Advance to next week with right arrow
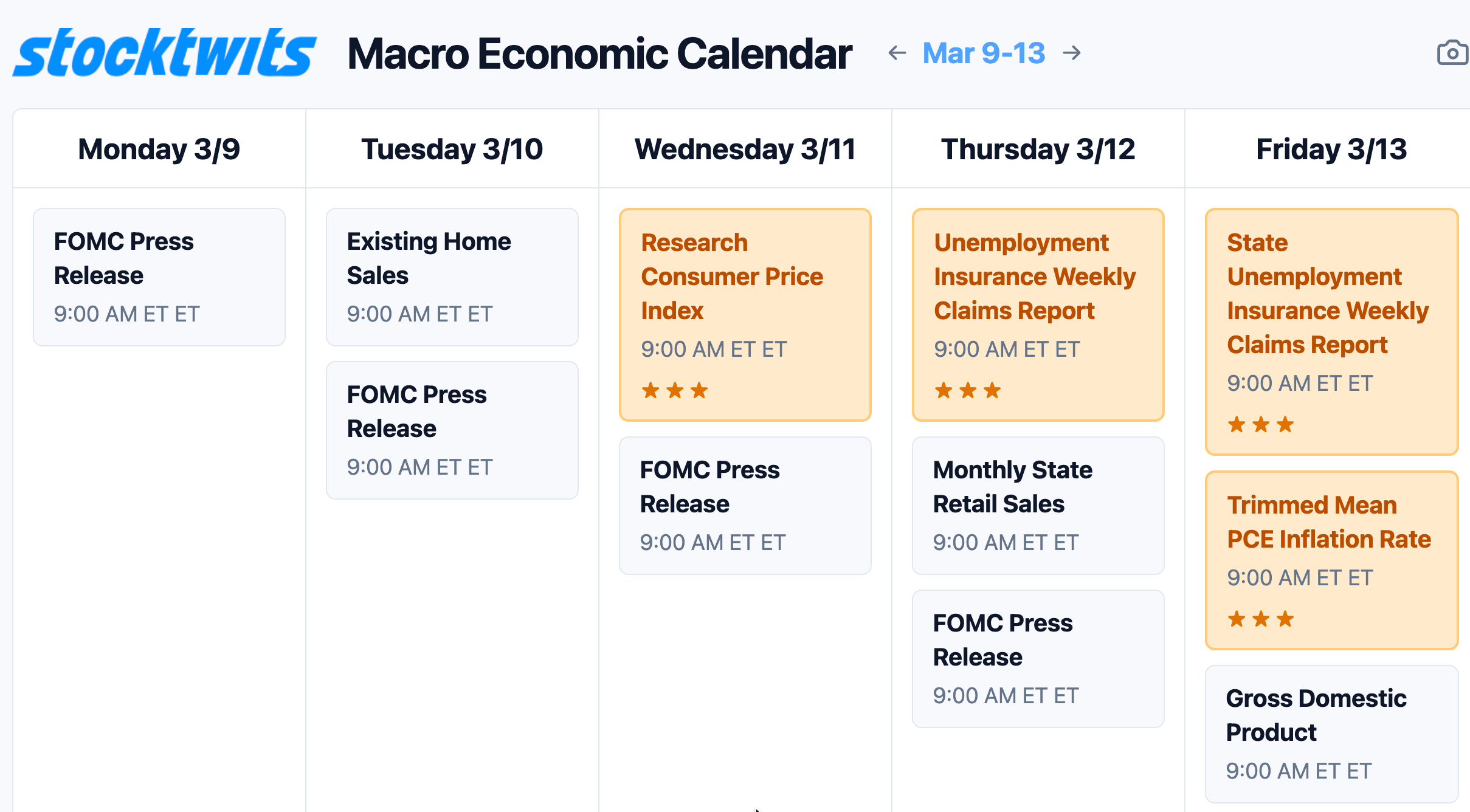This screenshot has height=812, width=1470. [1072, 53]
